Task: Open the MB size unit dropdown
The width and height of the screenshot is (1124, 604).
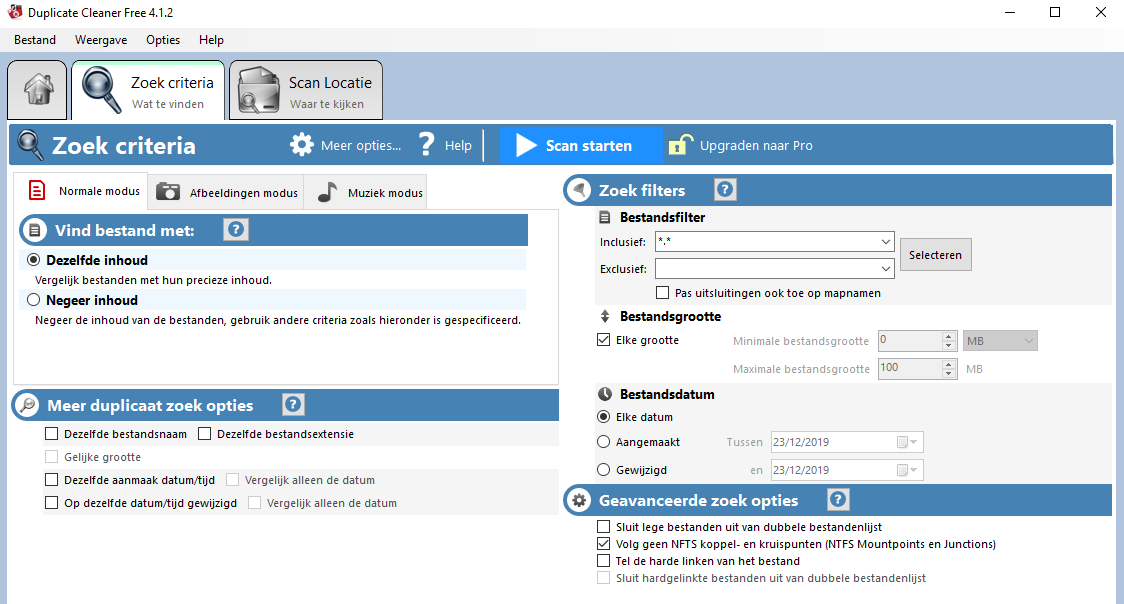Action: point(1000,341)
